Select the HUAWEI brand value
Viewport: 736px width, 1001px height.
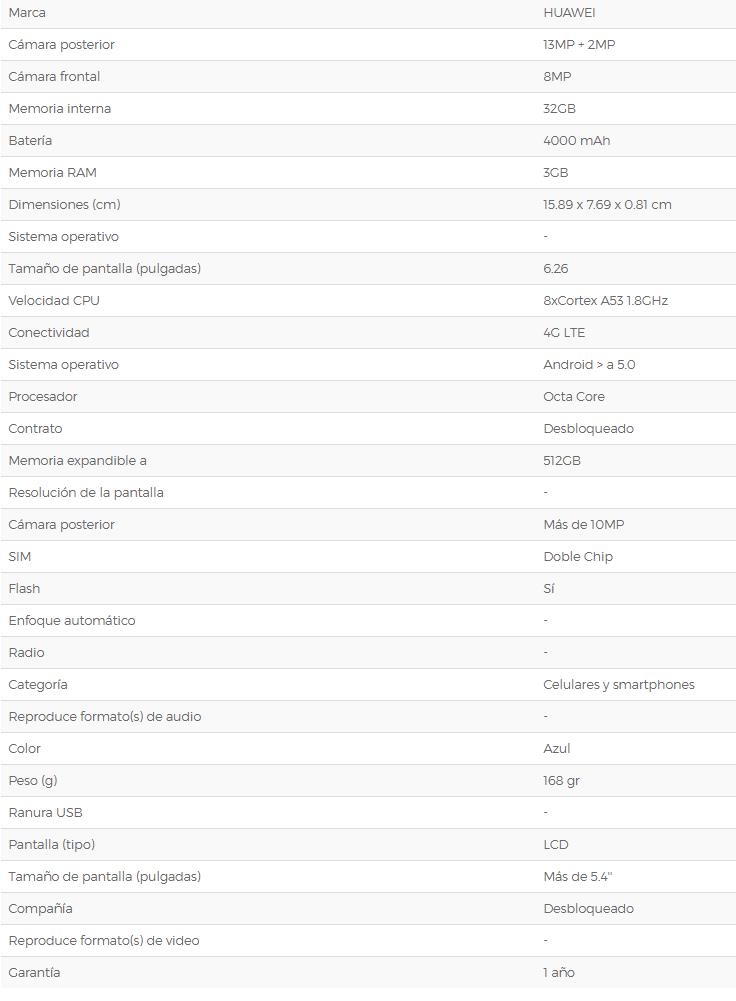569,13
